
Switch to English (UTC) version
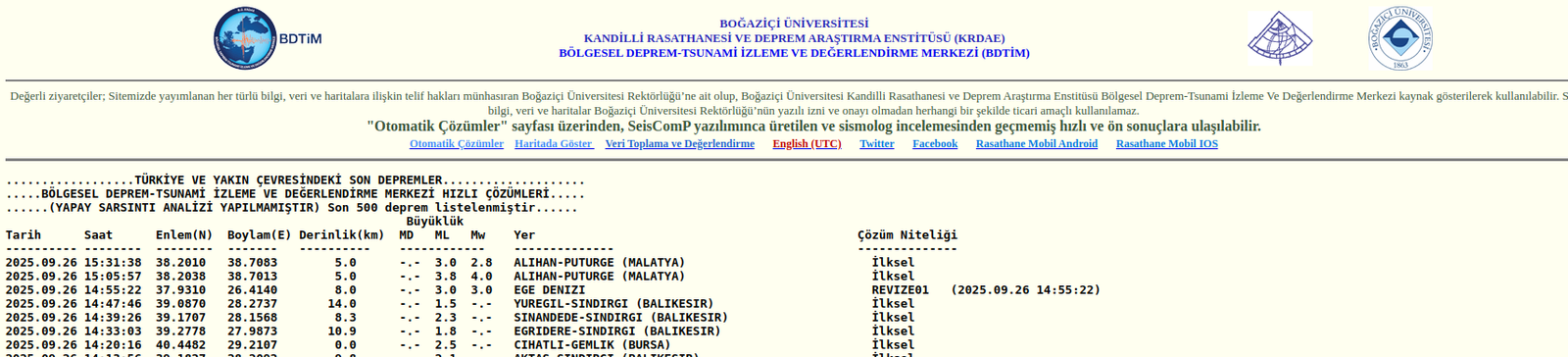click(x=807, y=143)
